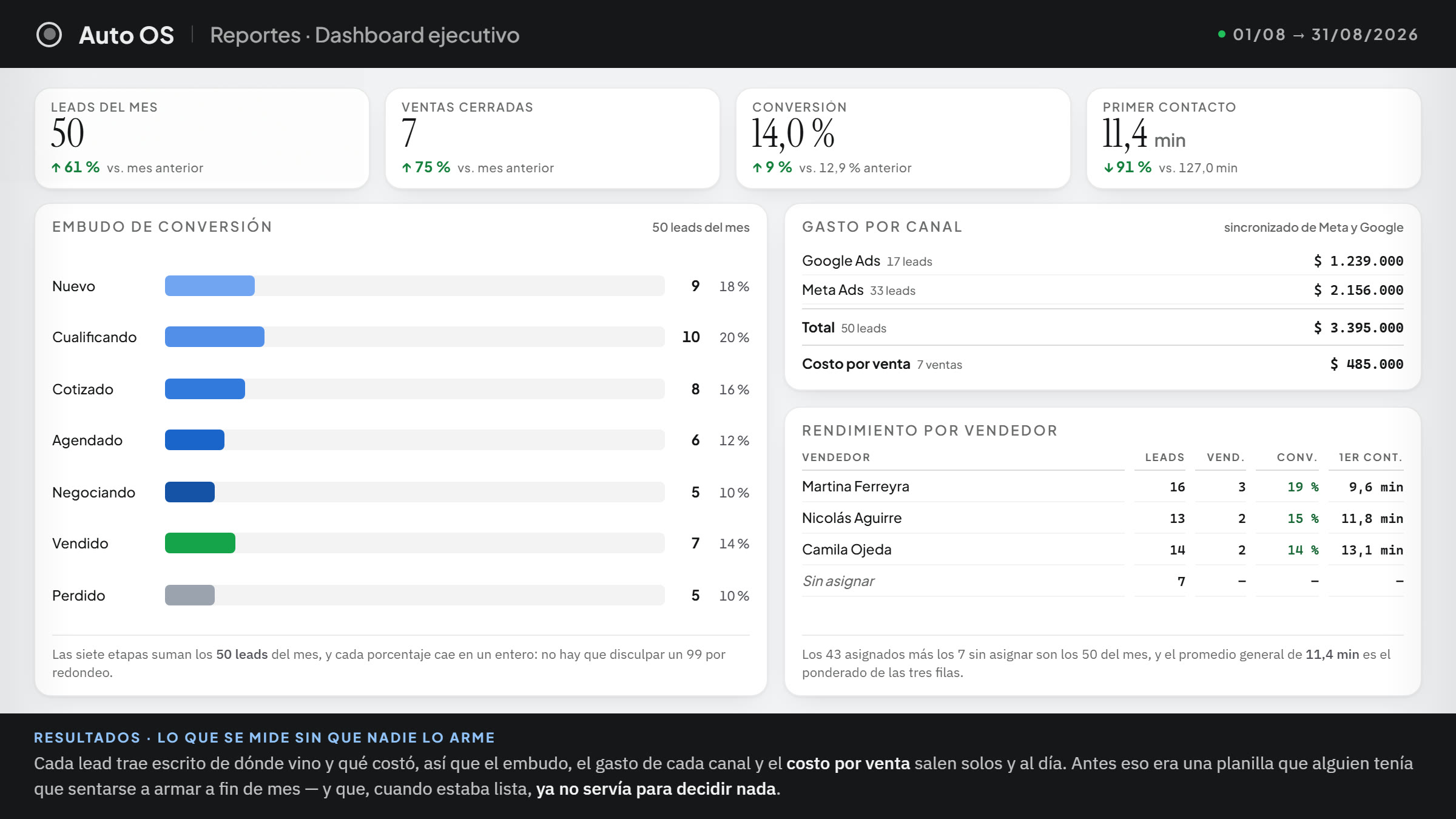Click 'sincronizado de Meta y Google' note

(1313, 227)
